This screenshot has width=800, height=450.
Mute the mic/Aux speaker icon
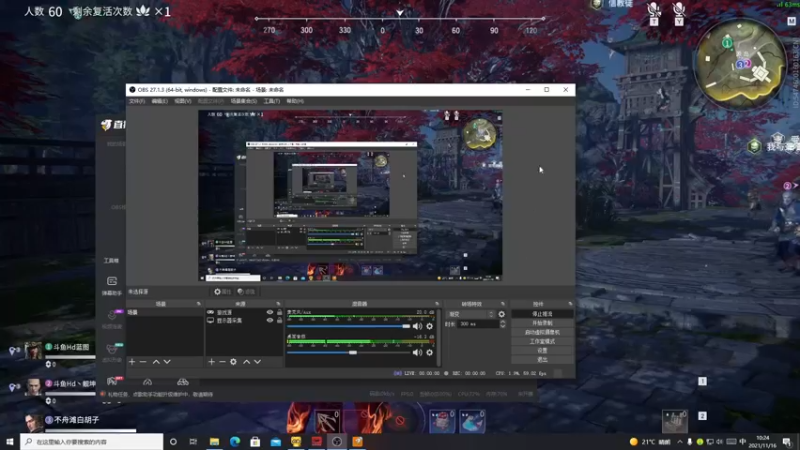[417, 326]
